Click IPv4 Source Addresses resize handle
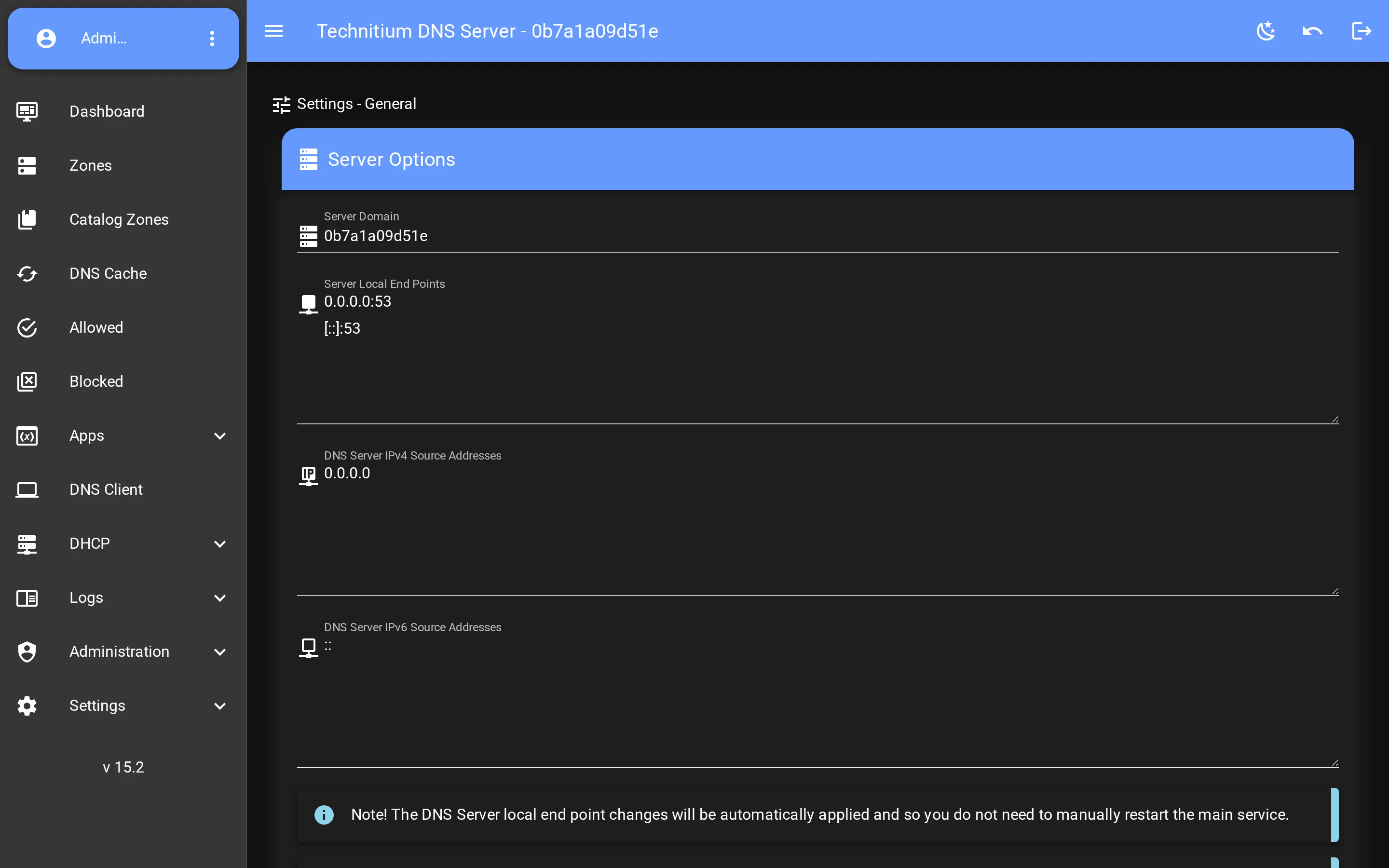This screenshot has height=868, width=1389. point(1335,591)
